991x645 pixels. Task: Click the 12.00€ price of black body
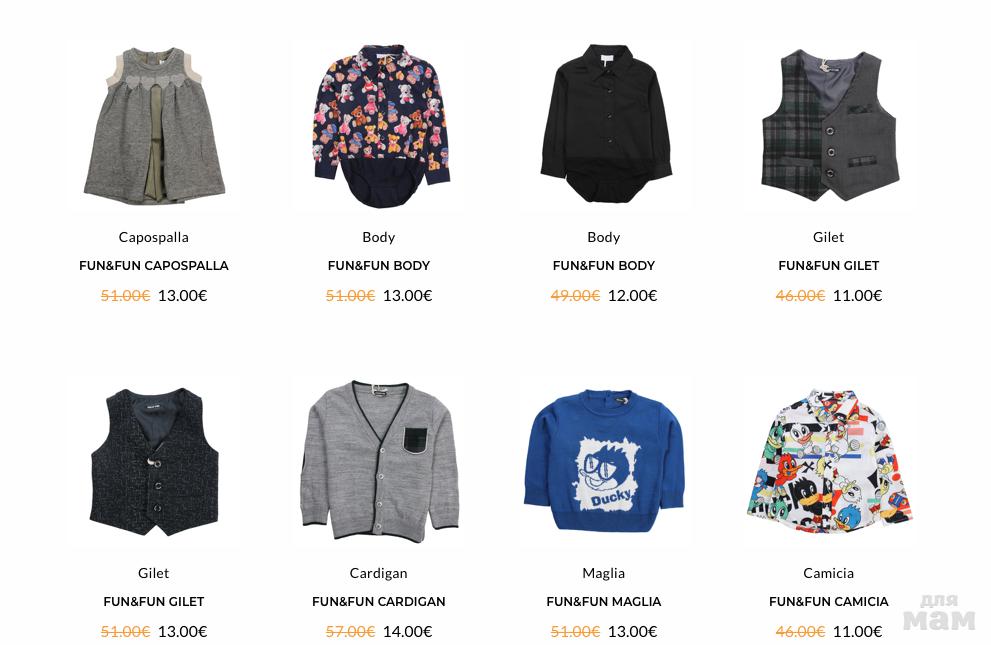(x=633, y=296)
